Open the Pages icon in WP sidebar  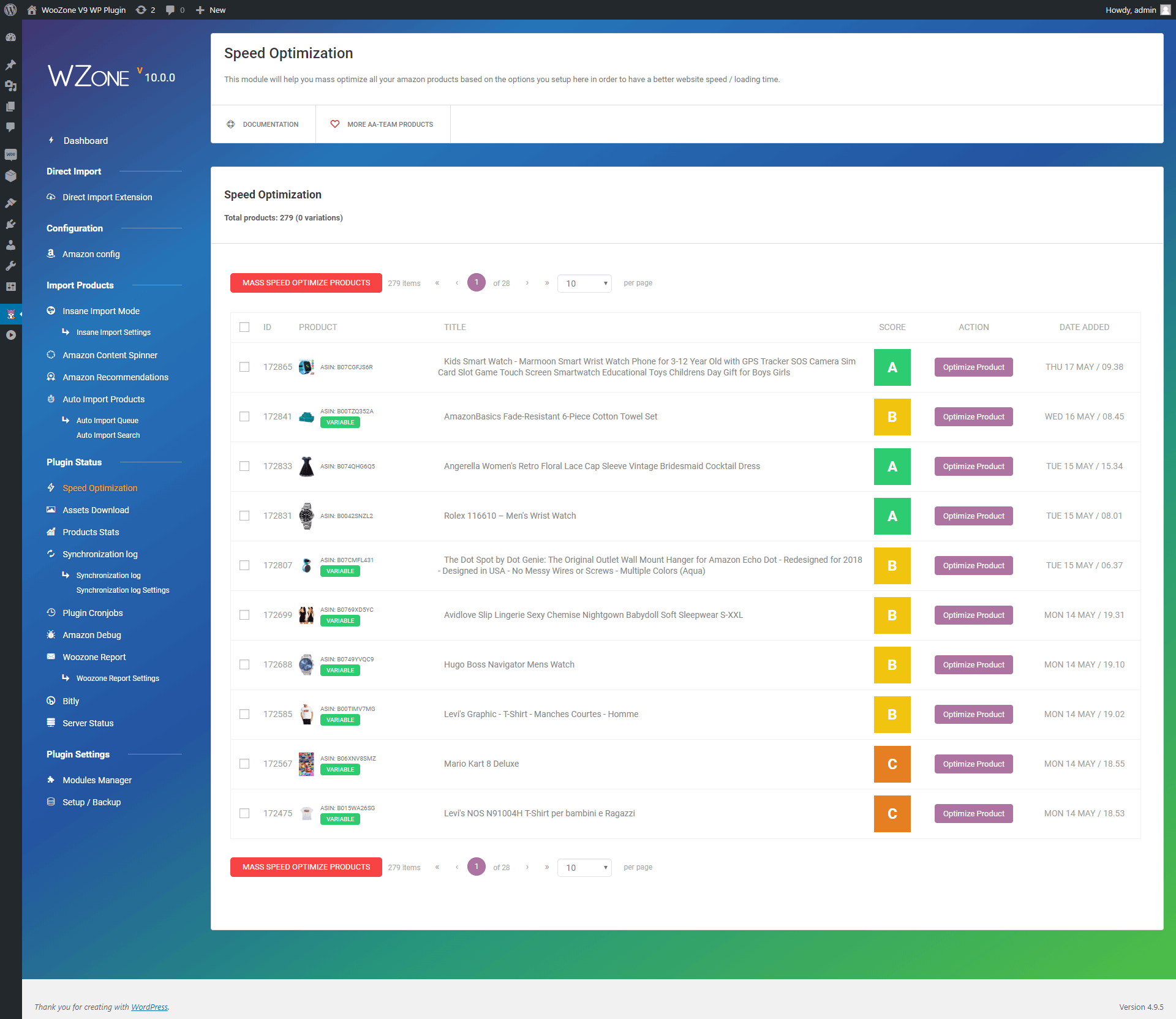(10, 107)
